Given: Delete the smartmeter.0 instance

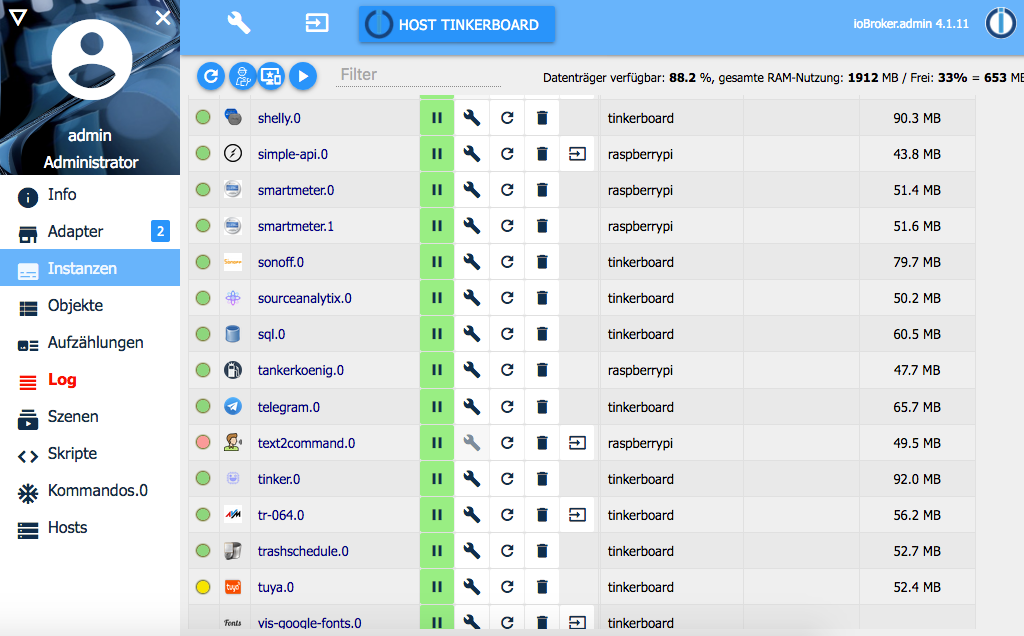Looking at the screenshot, I should (x=542, y=190).
